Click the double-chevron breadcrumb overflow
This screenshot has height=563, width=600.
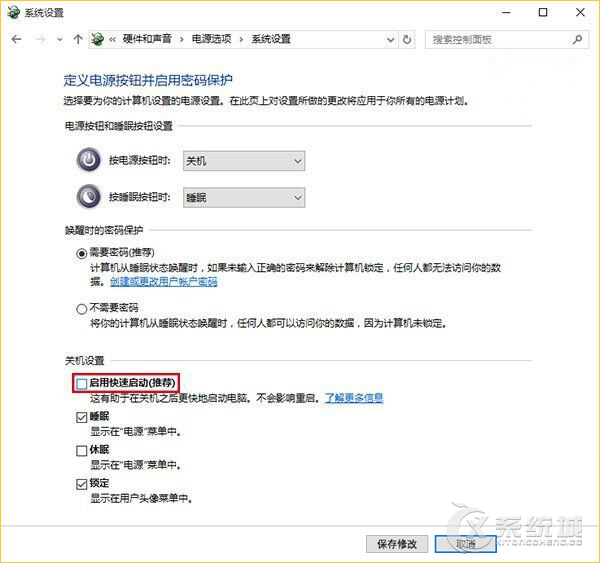[x=112, y=39]
